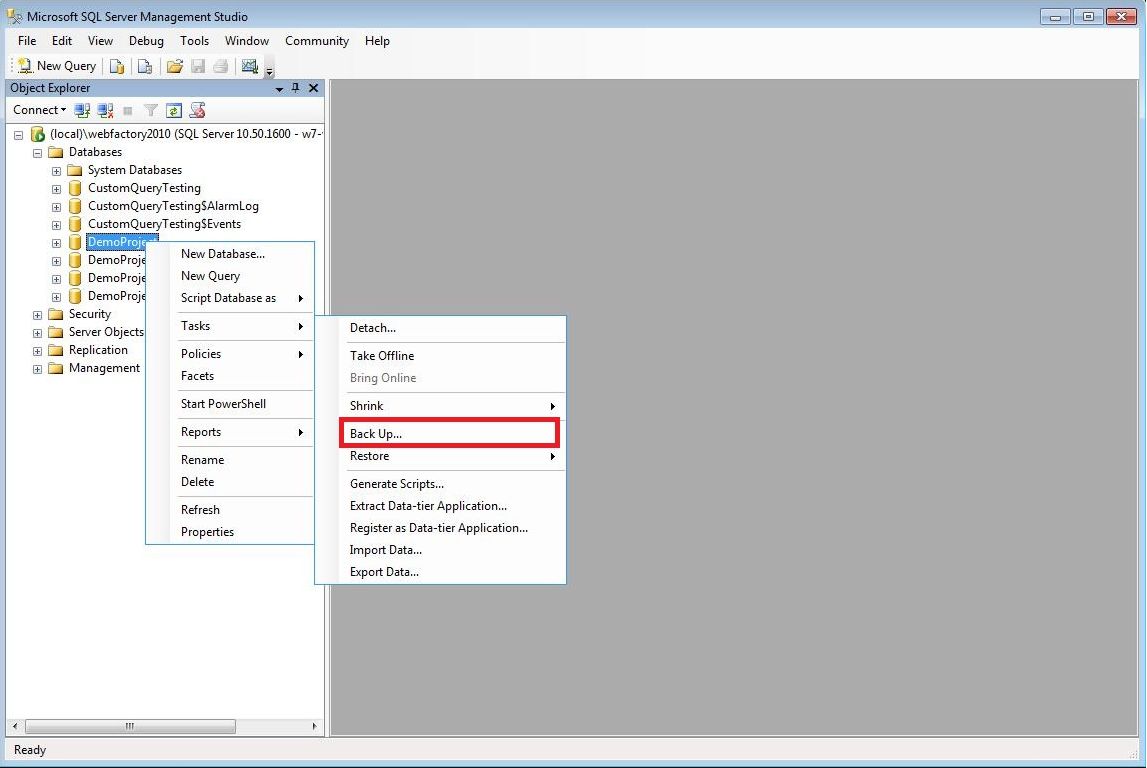Click the New Query button
This screenshot has height=768, width=1147.
click(x=57, y=66)
